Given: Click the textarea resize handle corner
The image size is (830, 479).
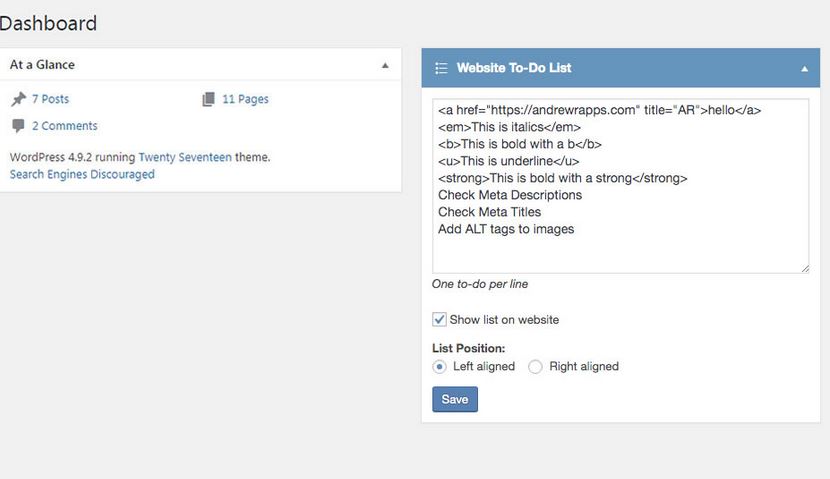Looking at the screenshot, I should pos(805,269).
